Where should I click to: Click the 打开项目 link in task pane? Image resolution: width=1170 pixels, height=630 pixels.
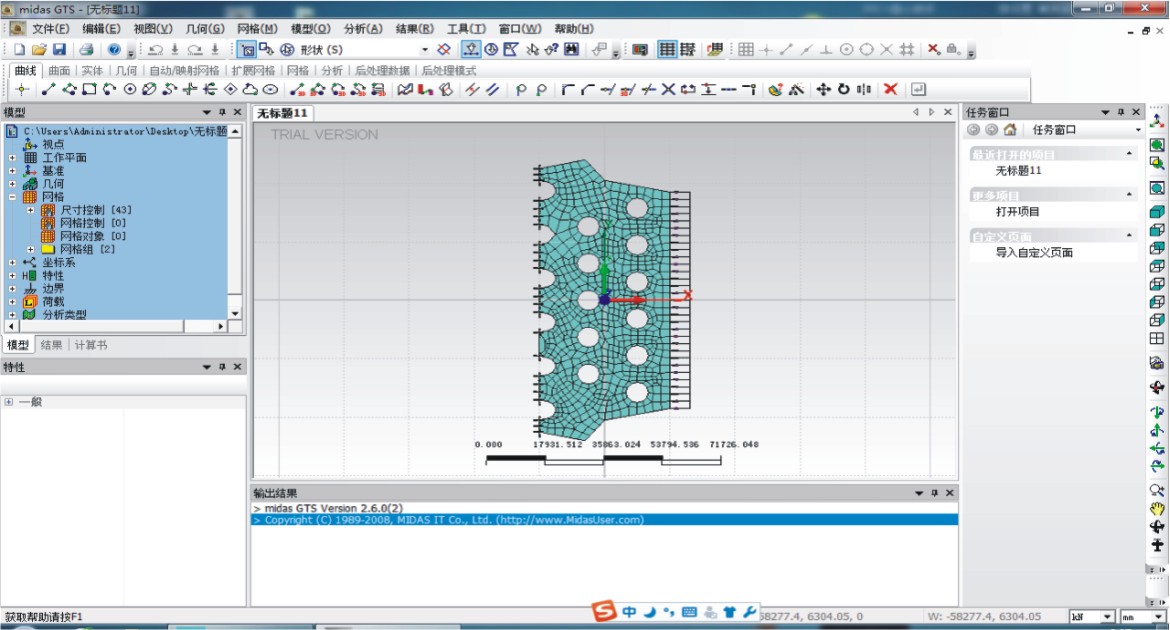click(x=1017, y=211)
